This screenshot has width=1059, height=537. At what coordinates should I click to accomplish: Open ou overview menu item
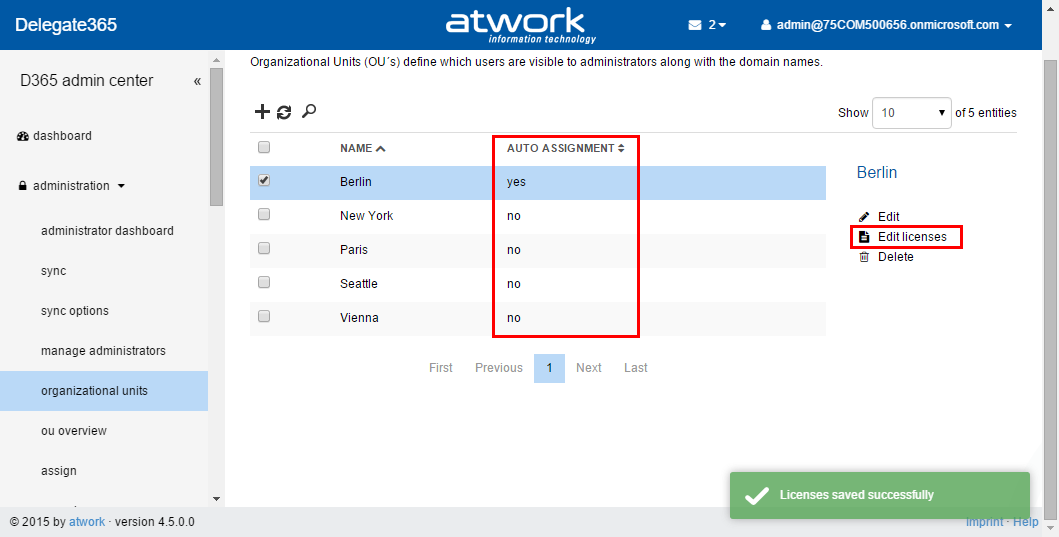coord(74,430)
